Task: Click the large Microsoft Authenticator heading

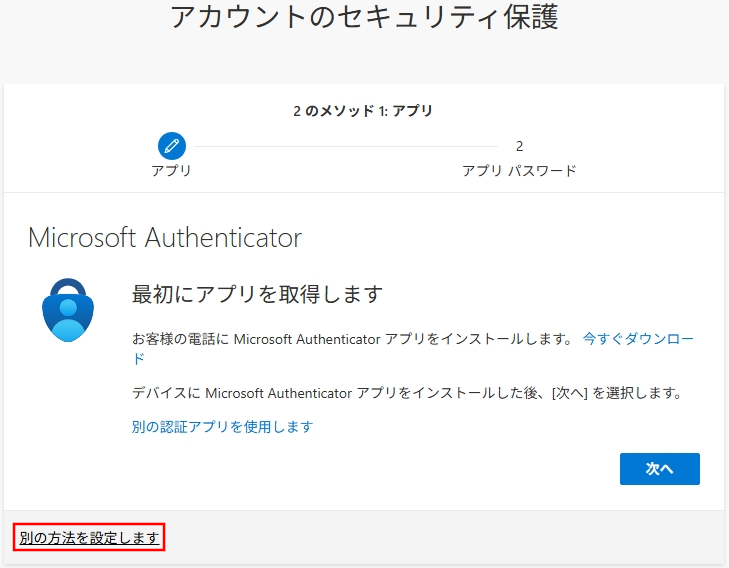Action: coord(165,238)
